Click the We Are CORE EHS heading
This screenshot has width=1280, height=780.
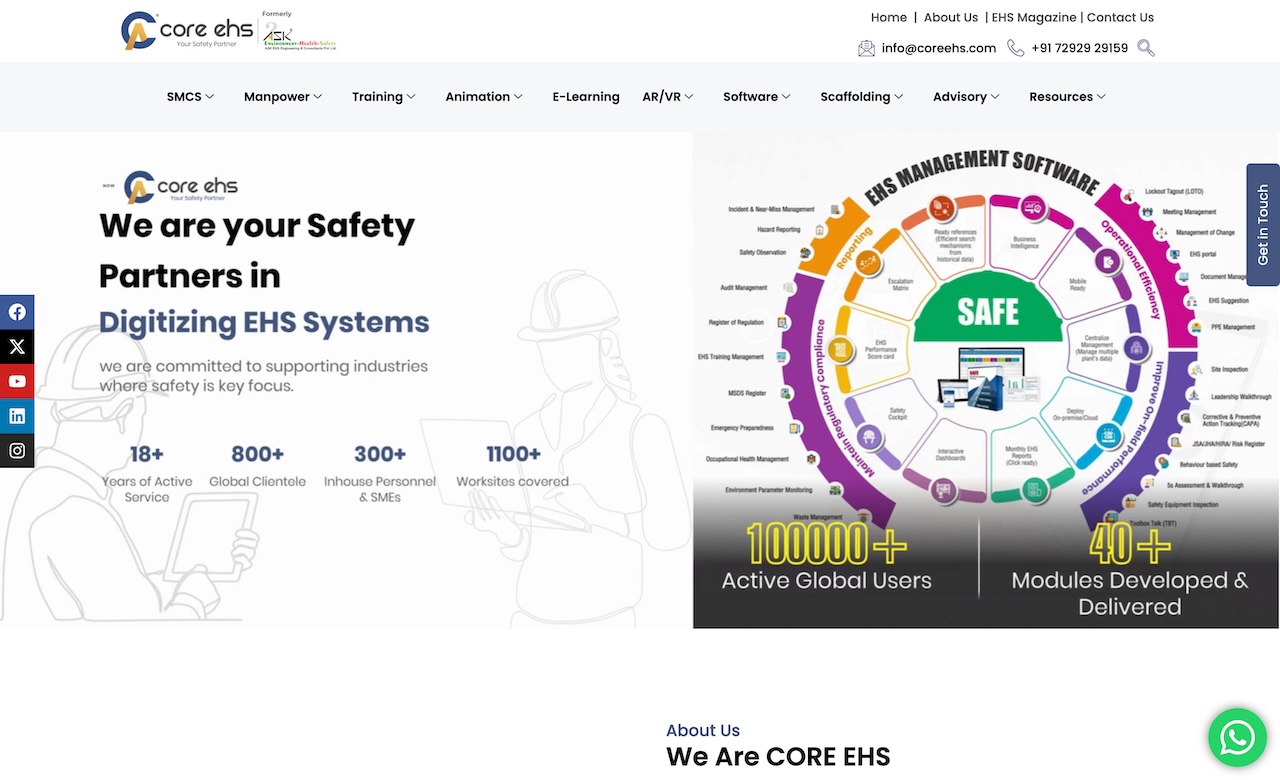coord(778,757)
